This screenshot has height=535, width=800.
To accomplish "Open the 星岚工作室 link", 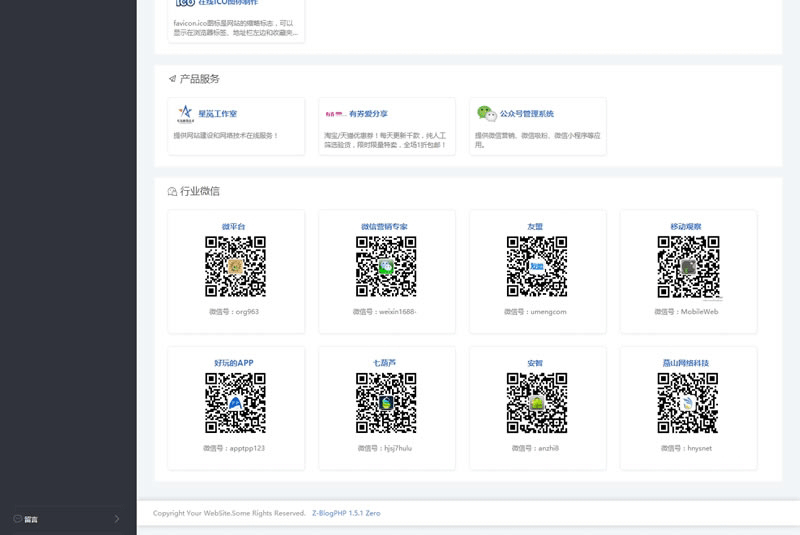I will click(217, 114).
